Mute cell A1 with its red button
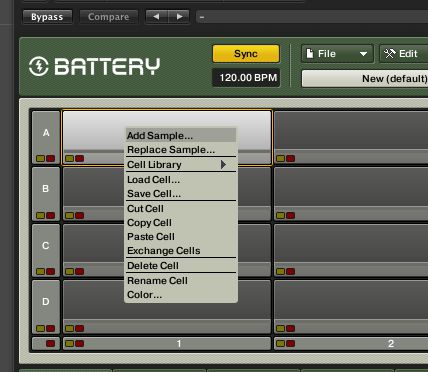 [x=79, y=158]
